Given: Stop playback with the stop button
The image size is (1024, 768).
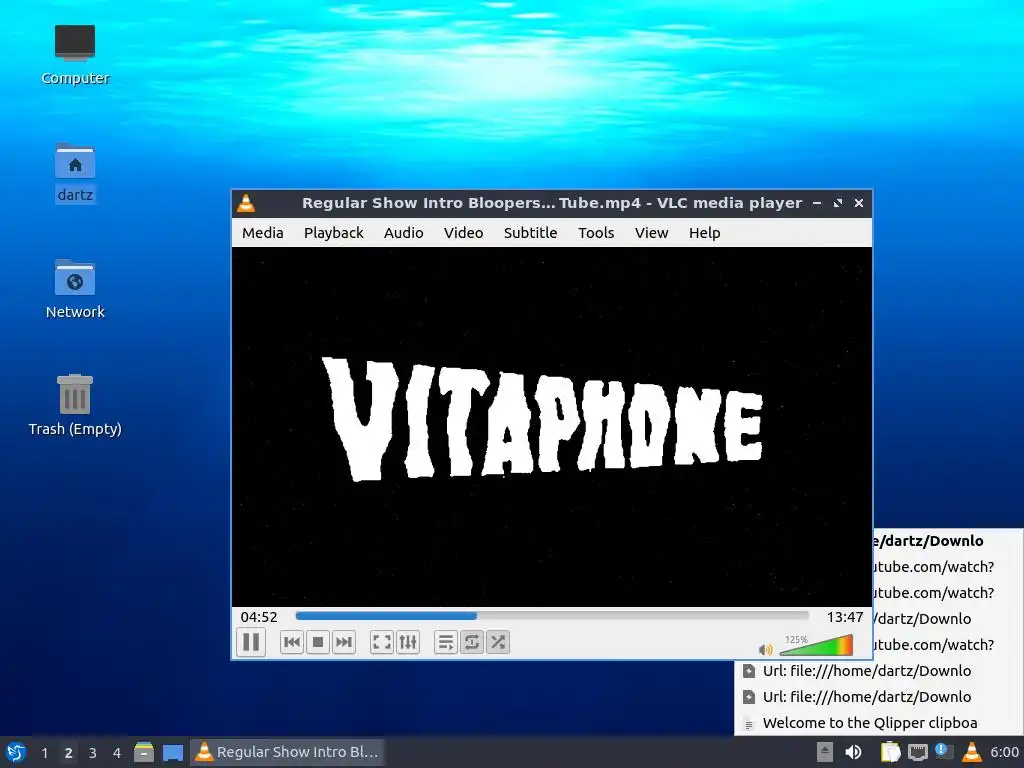Looking at the screenshot, I should click(x=317, y=643).
